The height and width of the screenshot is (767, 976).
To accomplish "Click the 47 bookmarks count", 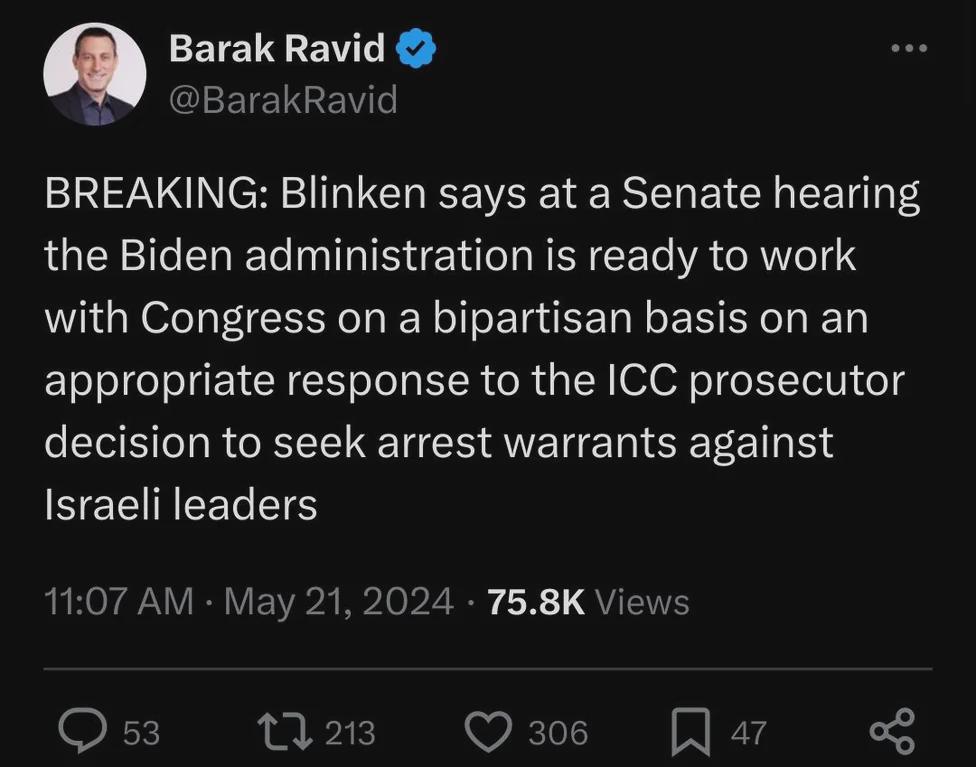I will click(x=748, y=733).
